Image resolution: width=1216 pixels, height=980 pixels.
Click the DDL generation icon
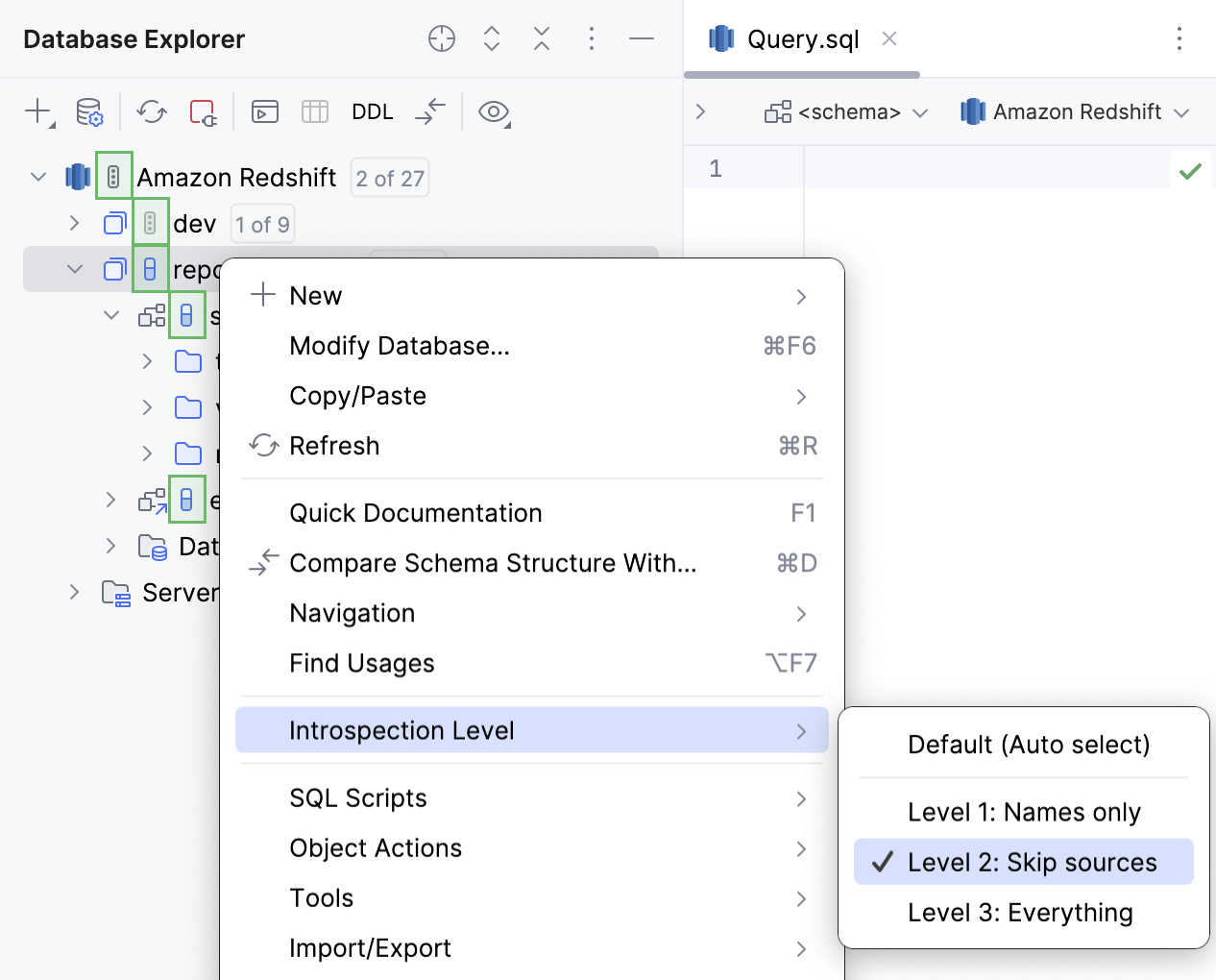pos(372,112)
